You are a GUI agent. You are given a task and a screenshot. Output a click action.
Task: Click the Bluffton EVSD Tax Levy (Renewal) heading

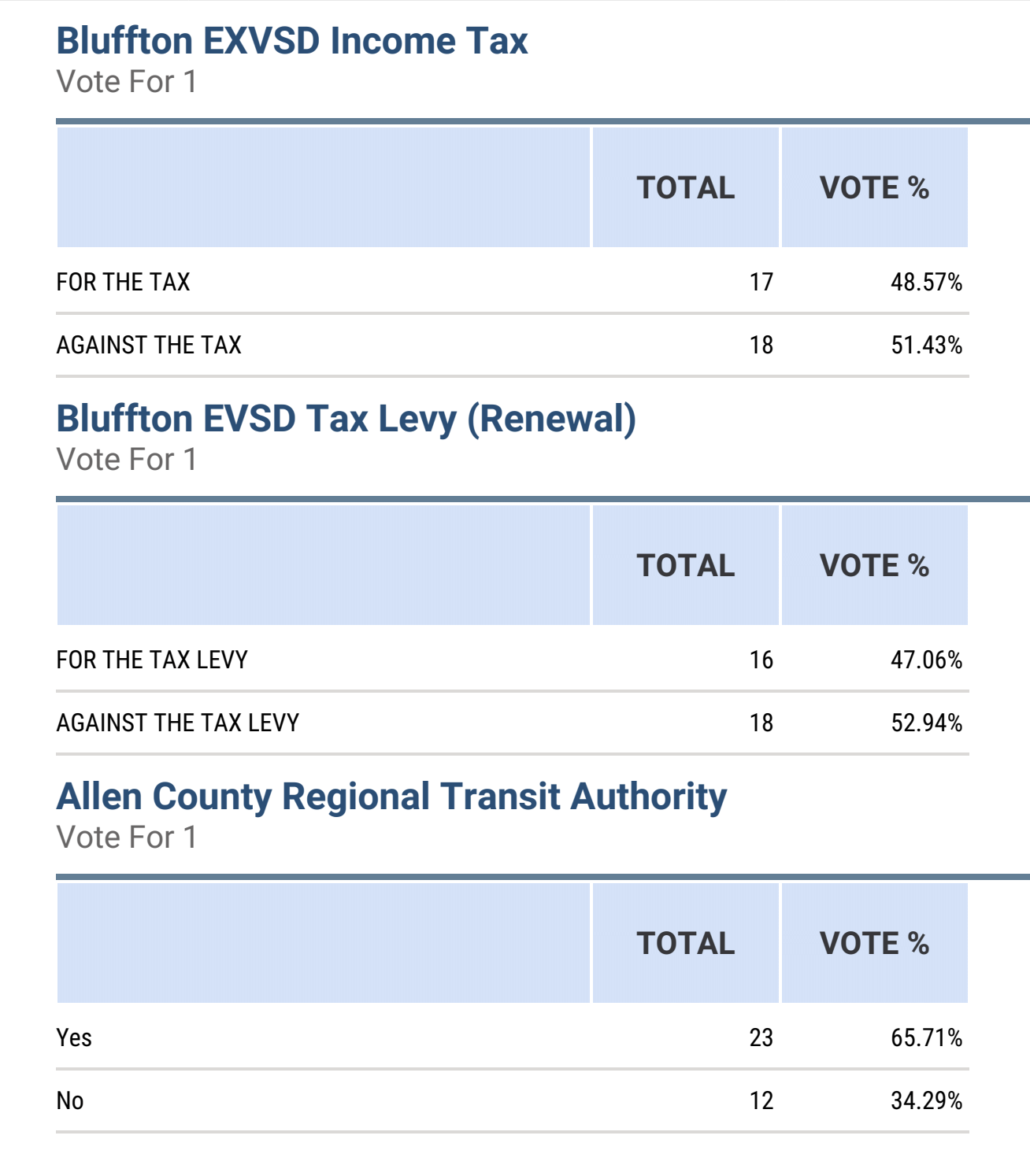(x=346, y=419)
